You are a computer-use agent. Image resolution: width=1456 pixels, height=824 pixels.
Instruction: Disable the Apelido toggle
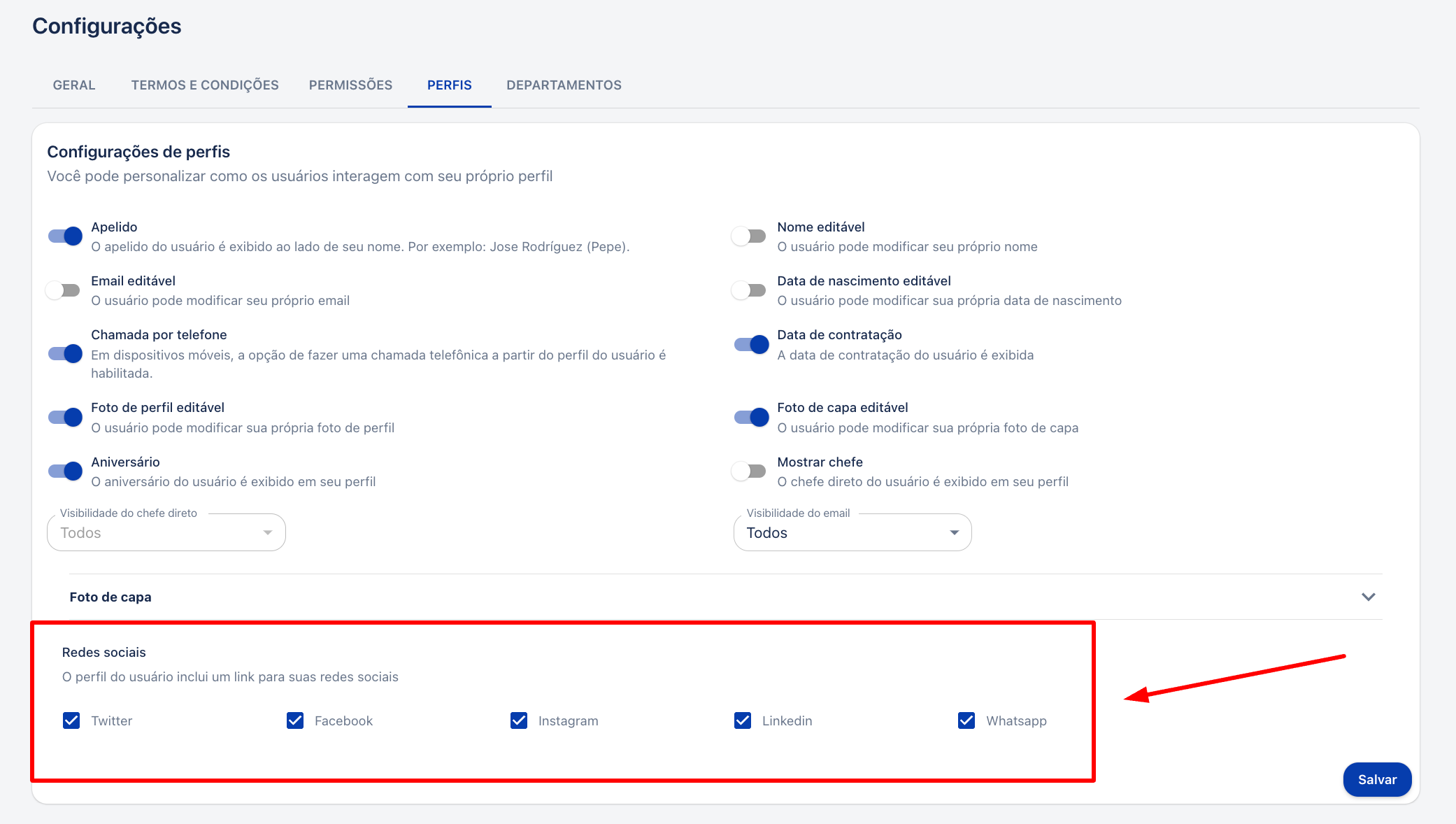(65, 236)
